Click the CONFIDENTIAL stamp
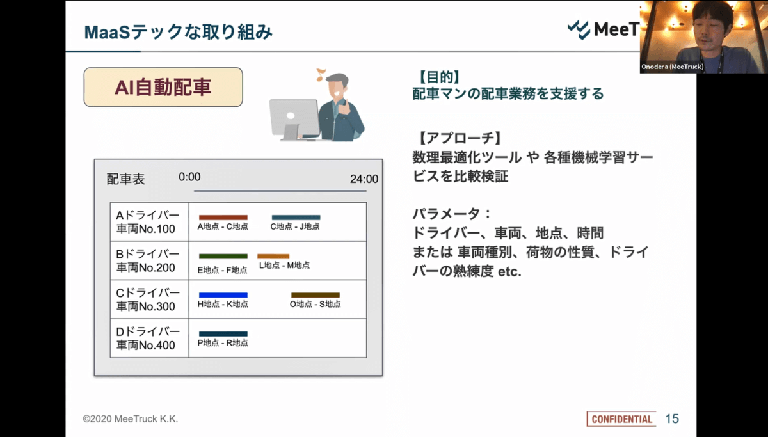This screenshot has width=768, height=437. pyautogui.click(x=622, y=419)
